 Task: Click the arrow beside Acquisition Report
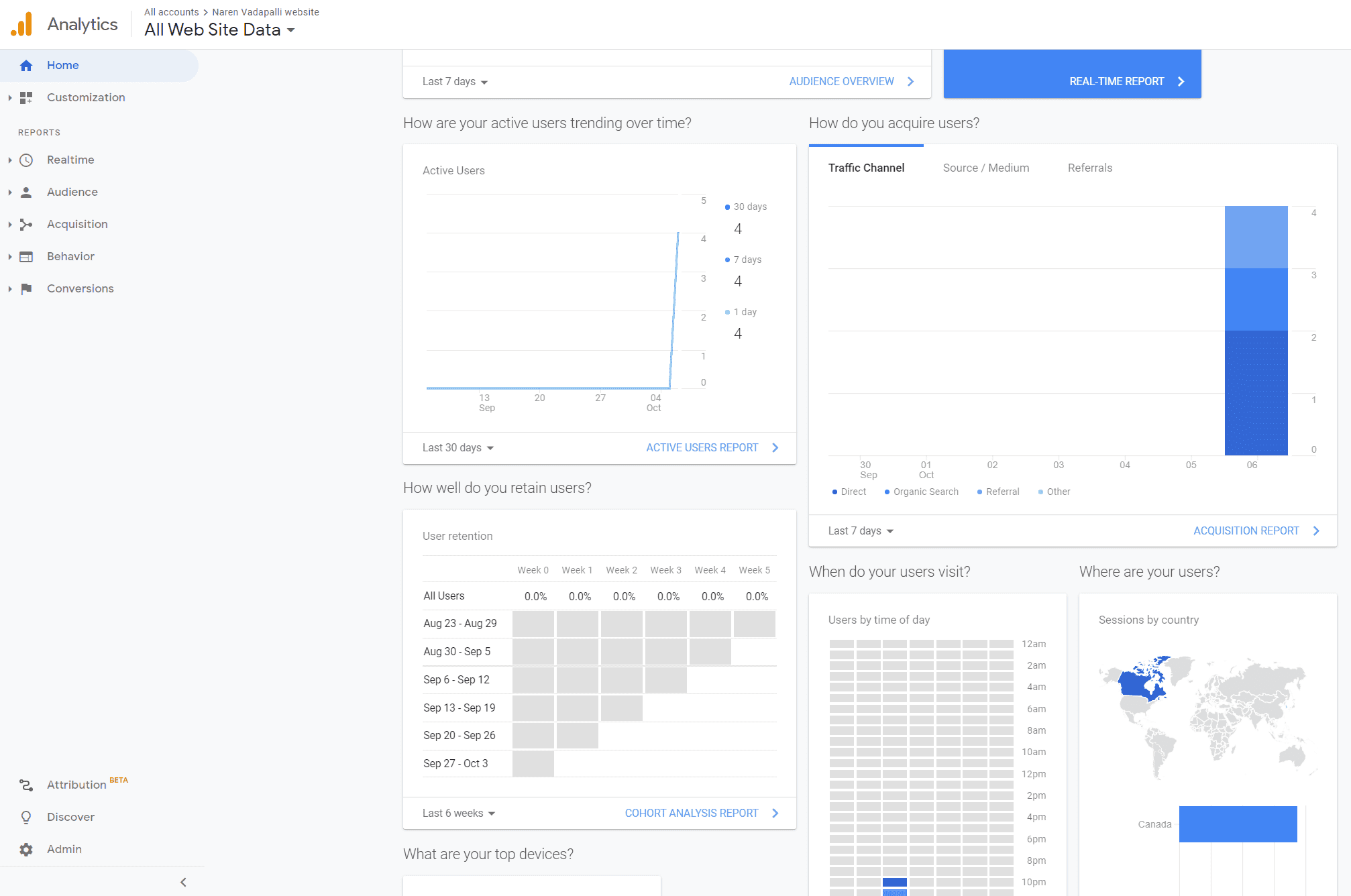pos(1316,531)
